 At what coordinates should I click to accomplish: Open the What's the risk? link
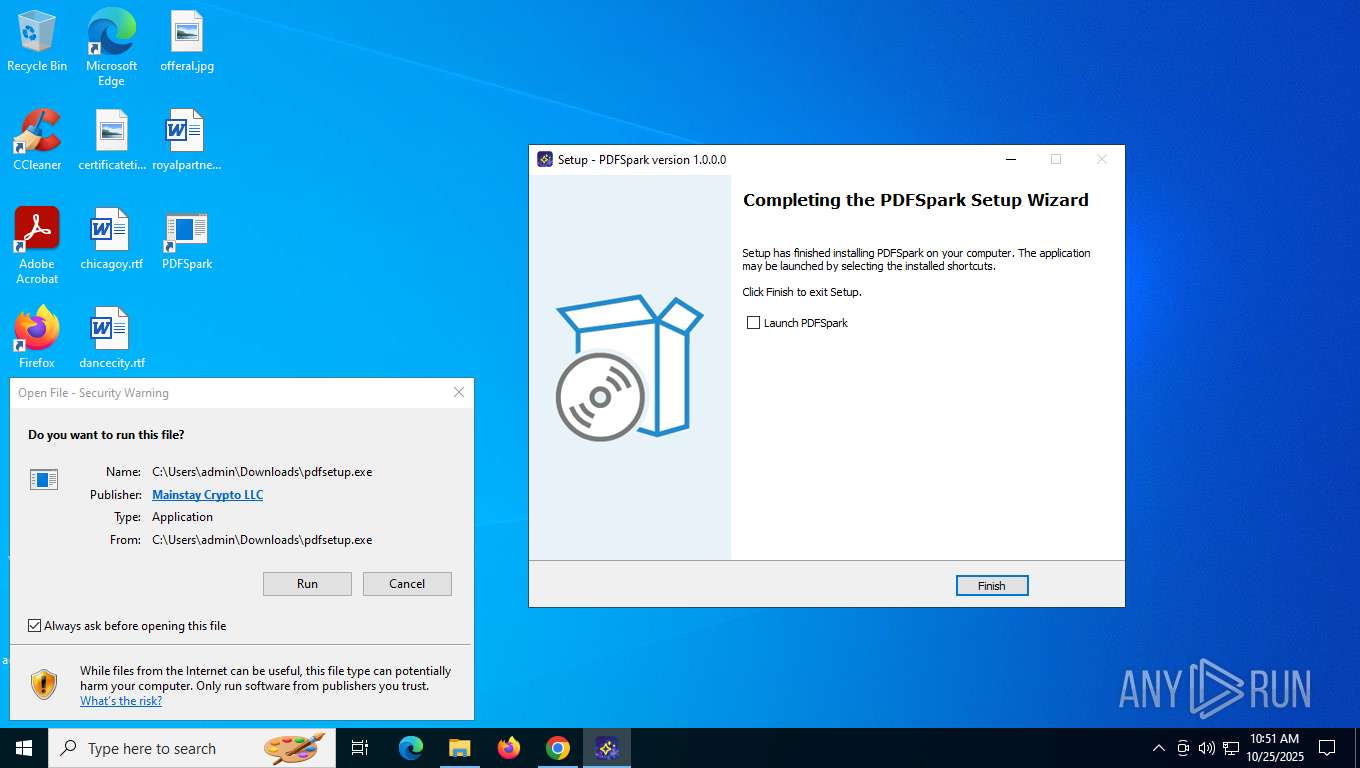point(121,701)
